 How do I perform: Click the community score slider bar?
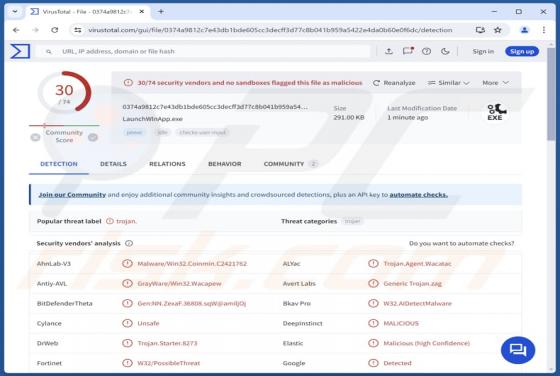click(x=64, y=125)
